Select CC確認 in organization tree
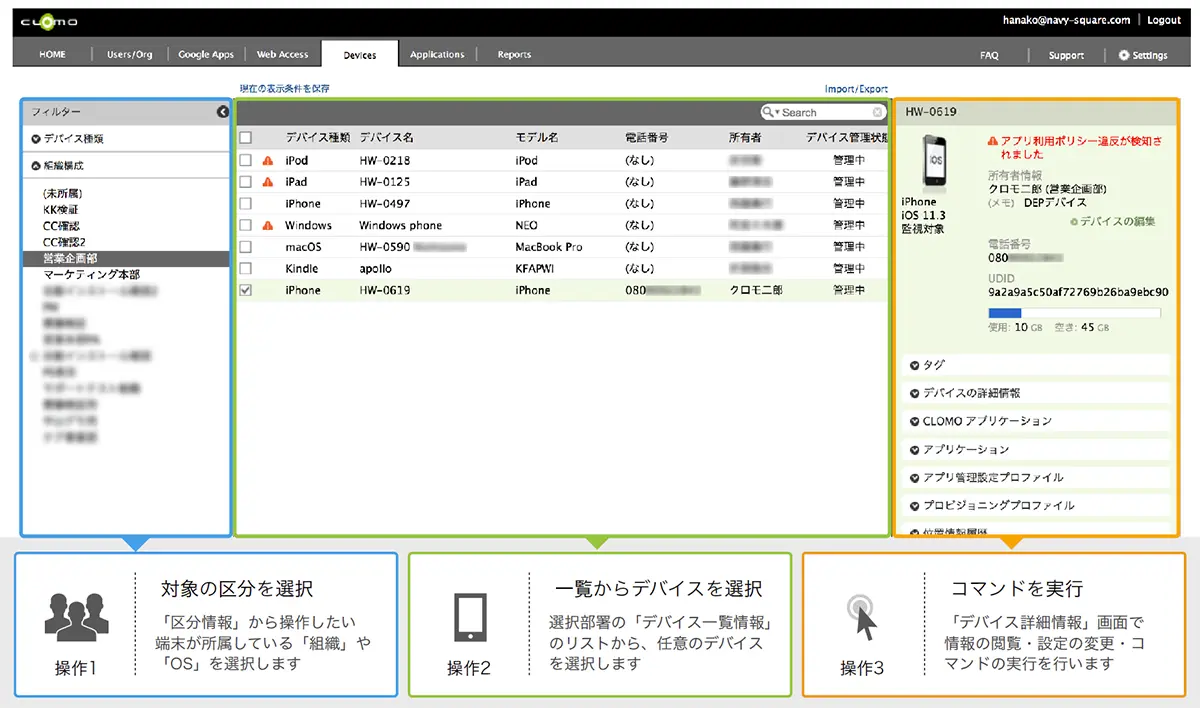The height and width of the screenshot is (708, 1200). click(61, 226)
